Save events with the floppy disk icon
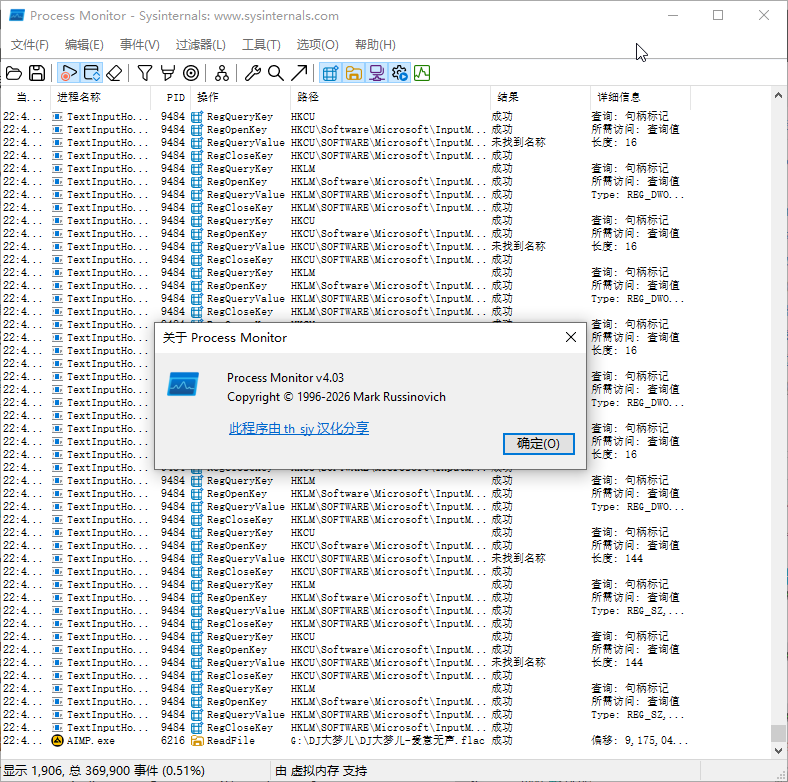The image size is (788, 782). (37, 73)
